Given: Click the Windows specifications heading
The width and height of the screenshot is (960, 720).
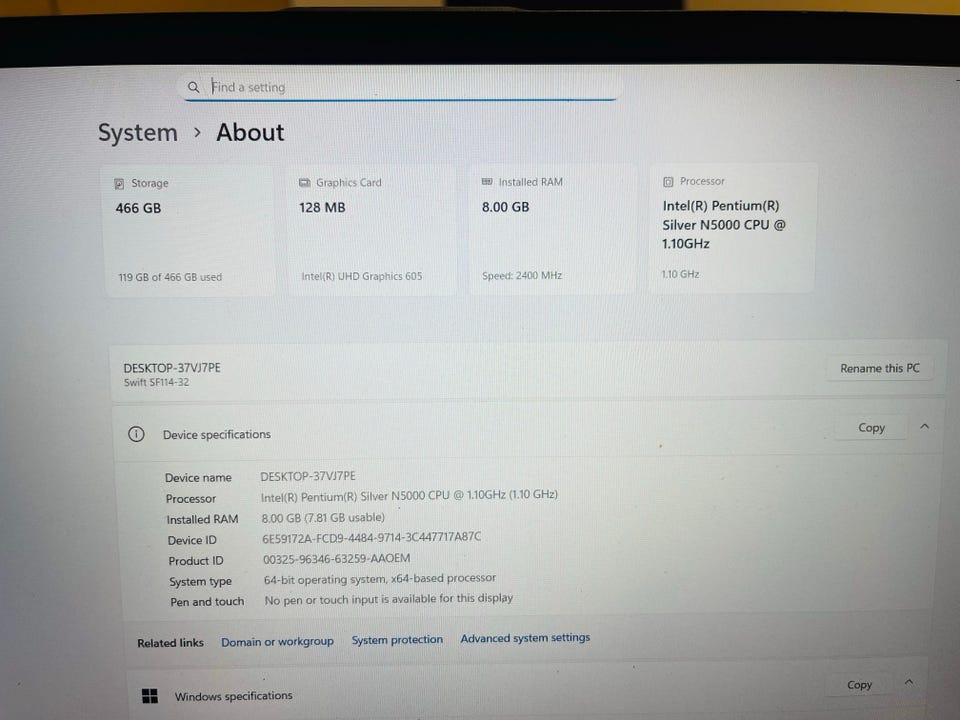Looking at the screenshot, I should [234, 696].
